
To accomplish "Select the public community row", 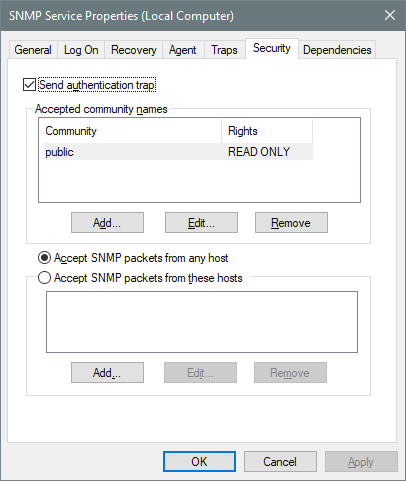I will pos(178,152).
